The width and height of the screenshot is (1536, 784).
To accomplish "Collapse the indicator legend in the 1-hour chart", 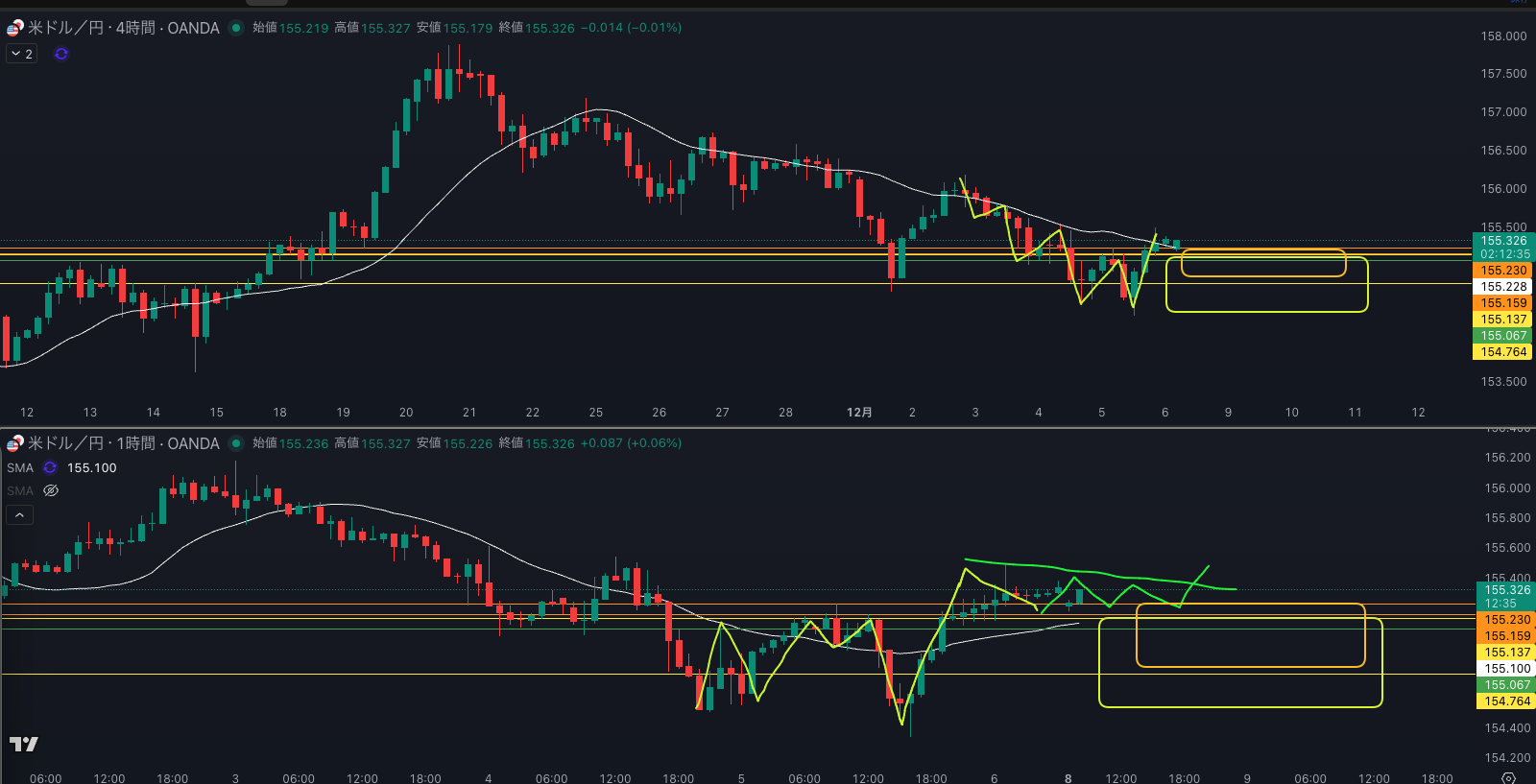I will 19,515.
